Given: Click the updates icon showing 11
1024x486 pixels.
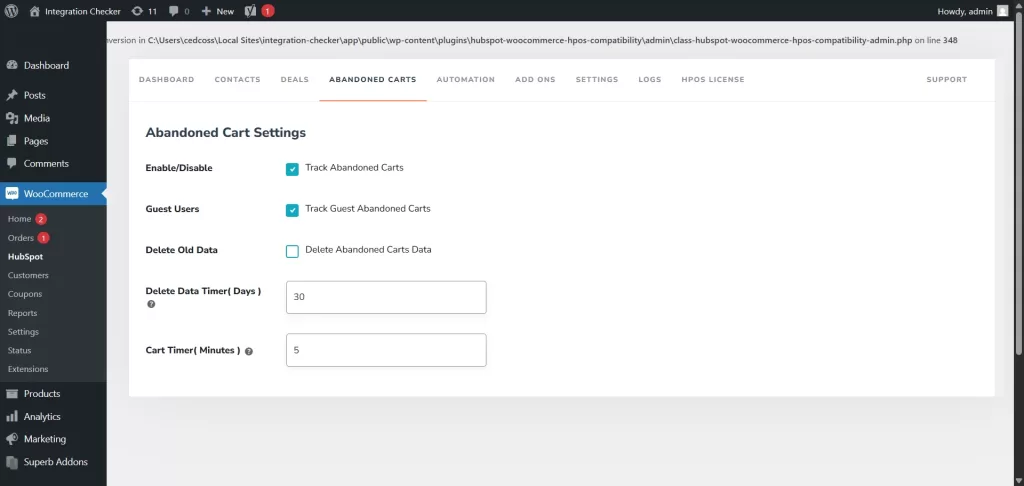Looking at the screenshot, I should pyautogui.click(x=136, y=11).
